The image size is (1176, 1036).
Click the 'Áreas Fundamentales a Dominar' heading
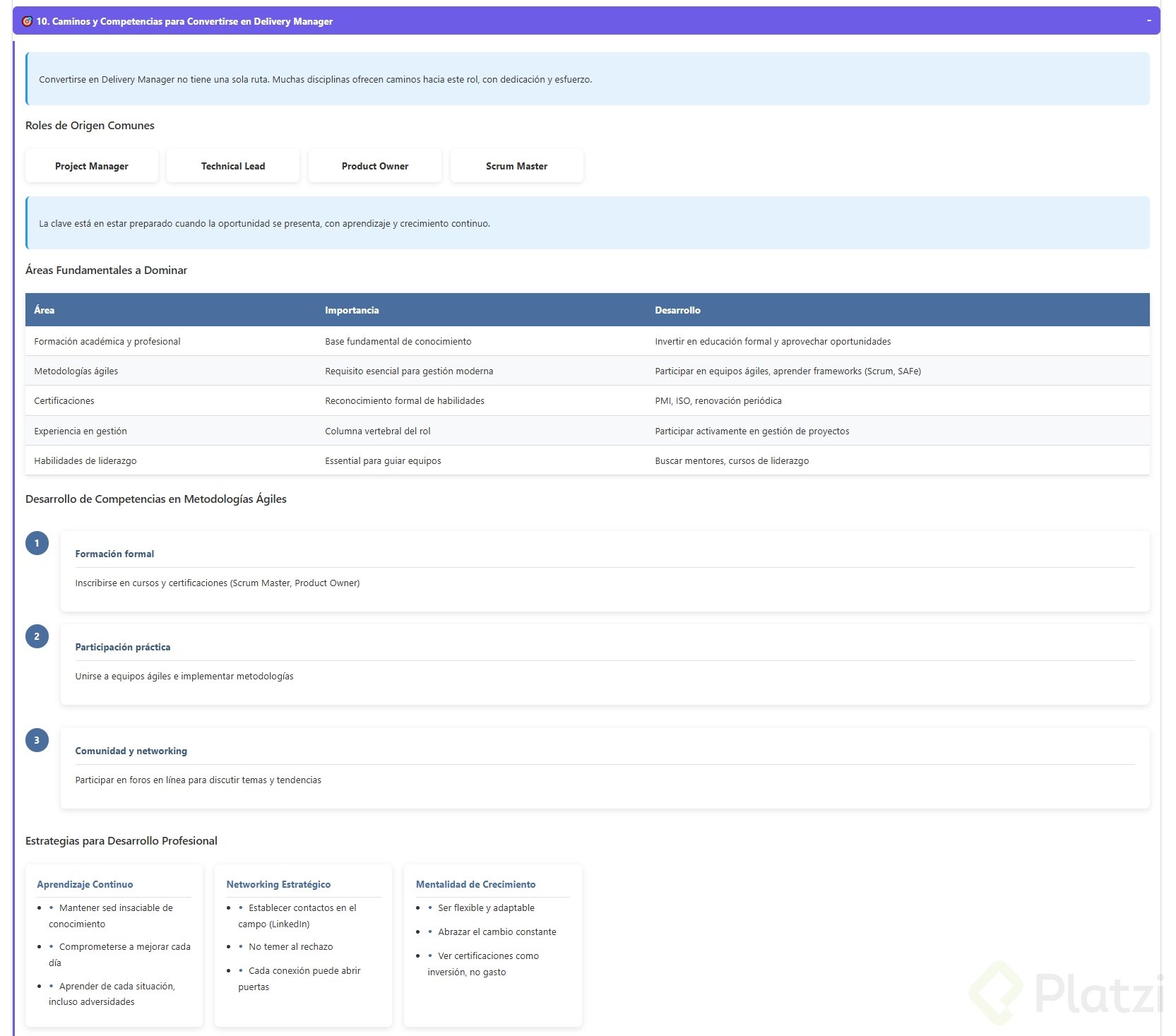(106, 270)
